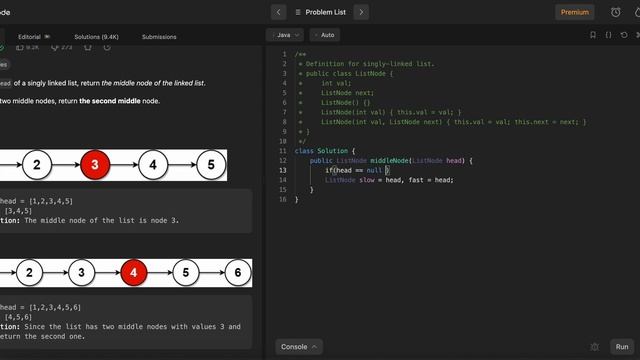Add the problem to favorites with the star
This screenshot has height=360, width=640.
click(x=88, y=47)
